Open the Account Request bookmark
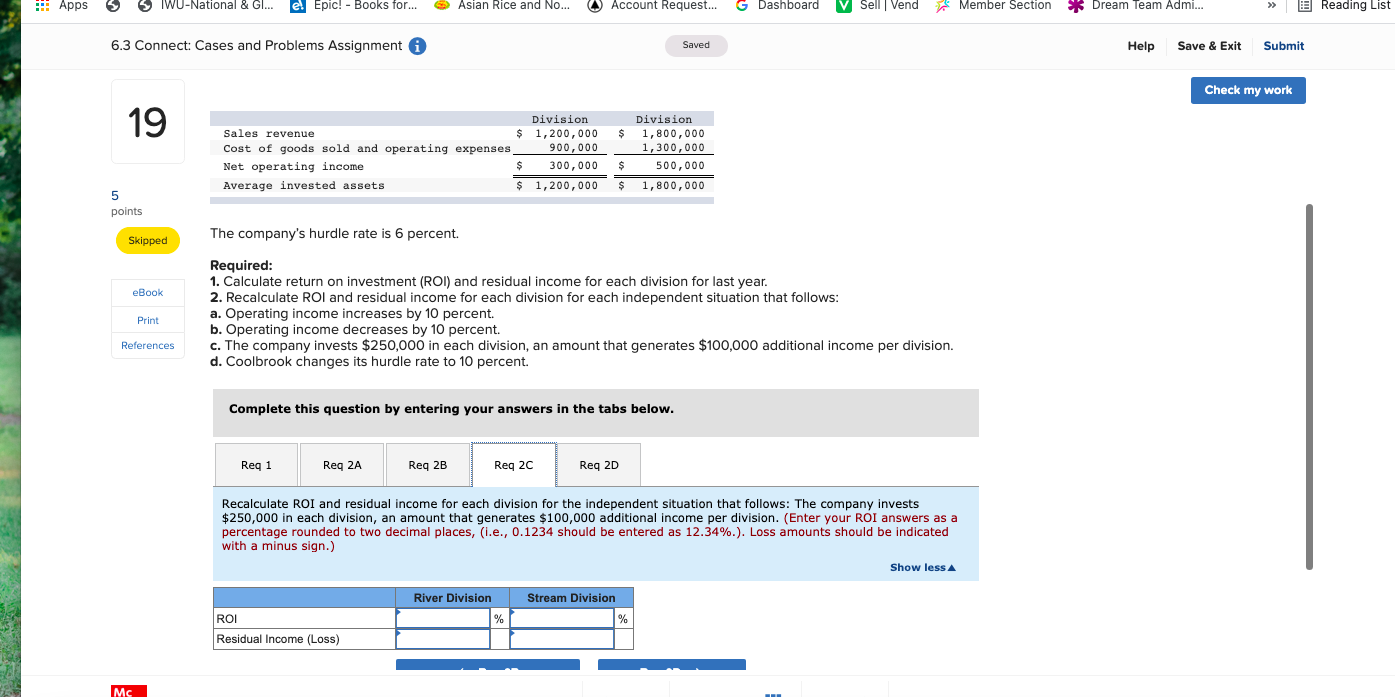1395x697 pixels. coord(652,7)
